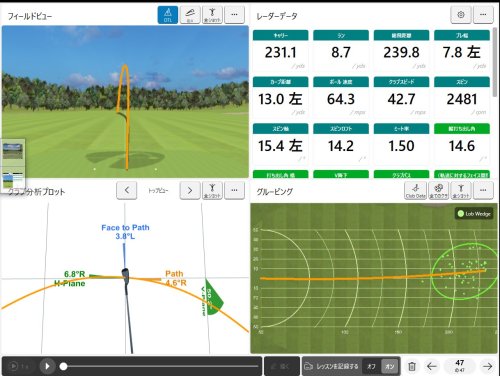Select the lower thumbnail in the side strip
This screenshot has width=500, height=376.
coord(13,180)
